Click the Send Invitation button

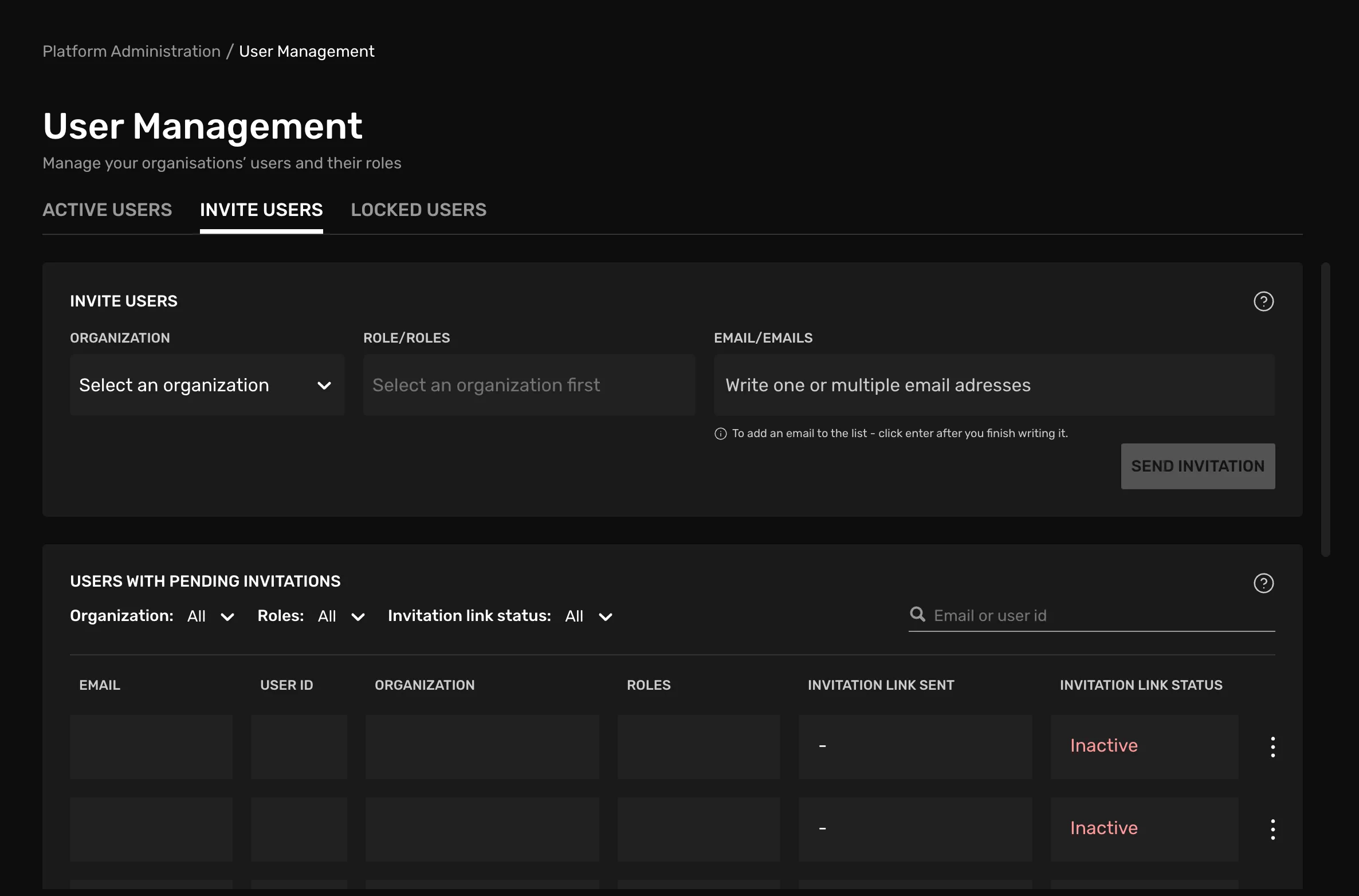(x=1198, y=466)
